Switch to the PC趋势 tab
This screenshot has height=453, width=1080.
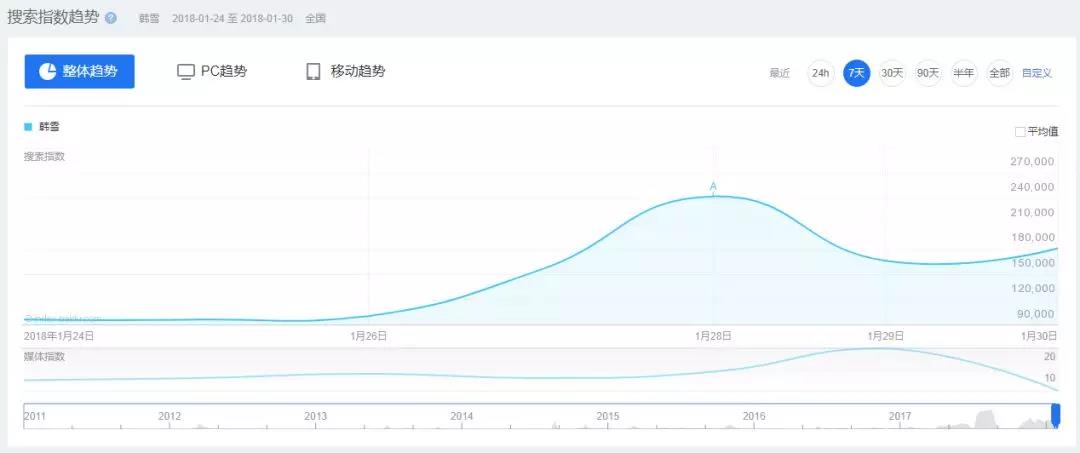click(x=212, y=72)
